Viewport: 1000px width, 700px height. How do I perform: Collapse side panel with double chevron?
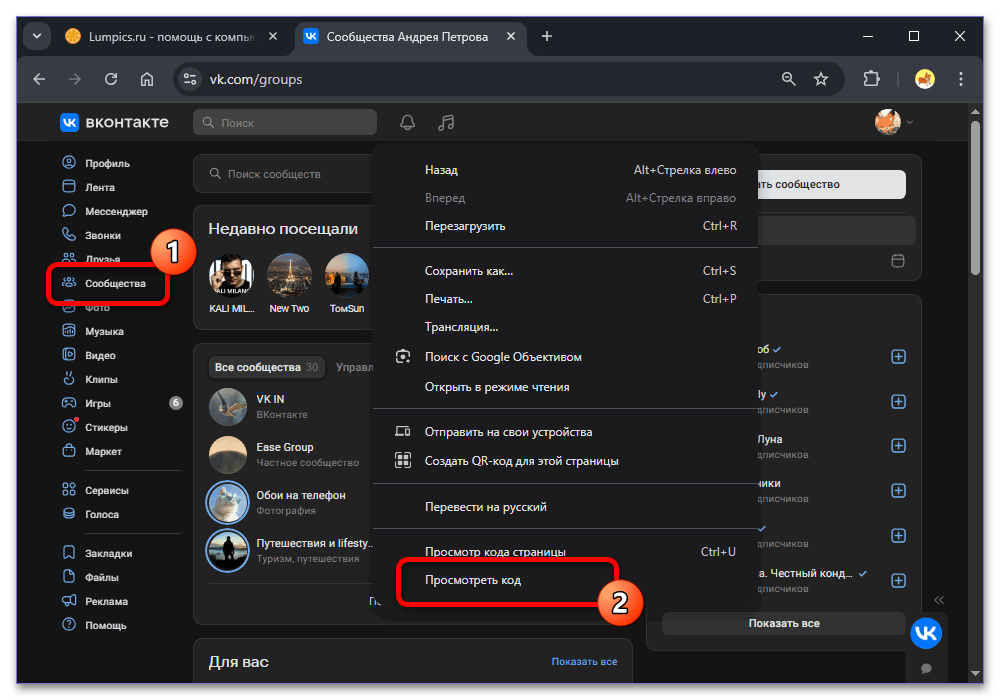click(x=939, y=600)
